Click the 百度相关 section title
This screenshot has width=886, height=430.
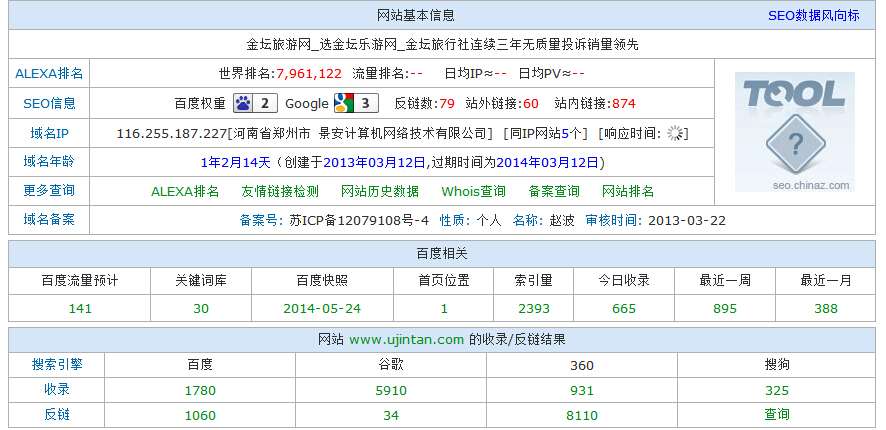(x=442, y=254)
